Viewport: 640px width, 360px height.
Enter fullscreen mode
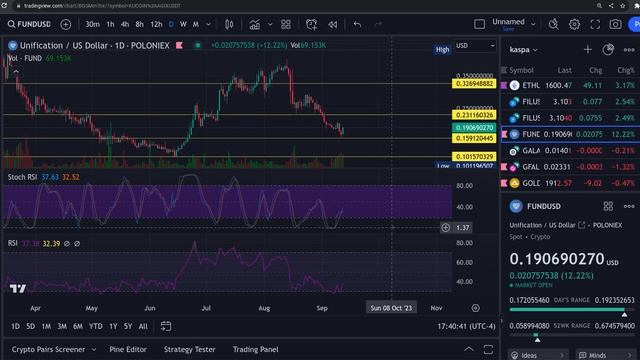point(595,24)
